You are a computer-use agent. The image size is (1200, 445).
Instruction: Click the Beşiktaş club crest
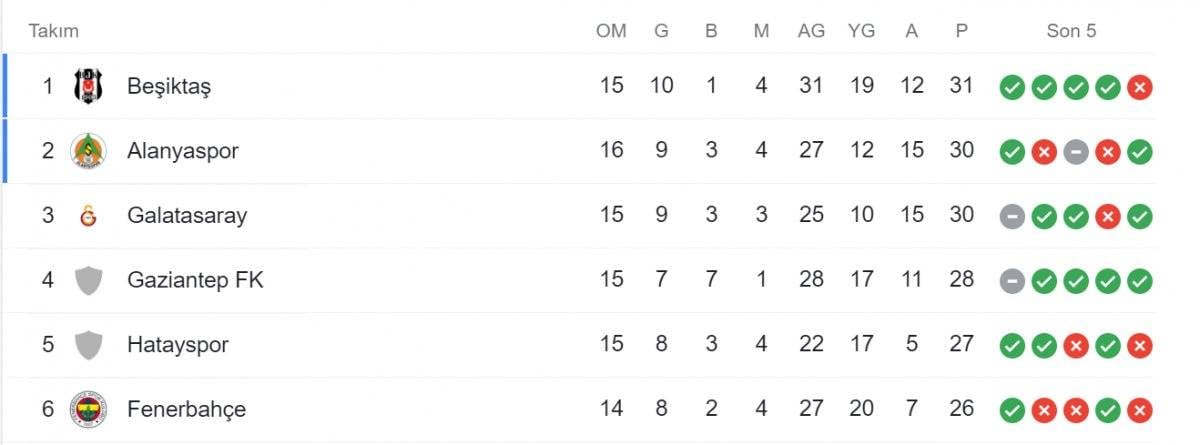pos(88,86)
